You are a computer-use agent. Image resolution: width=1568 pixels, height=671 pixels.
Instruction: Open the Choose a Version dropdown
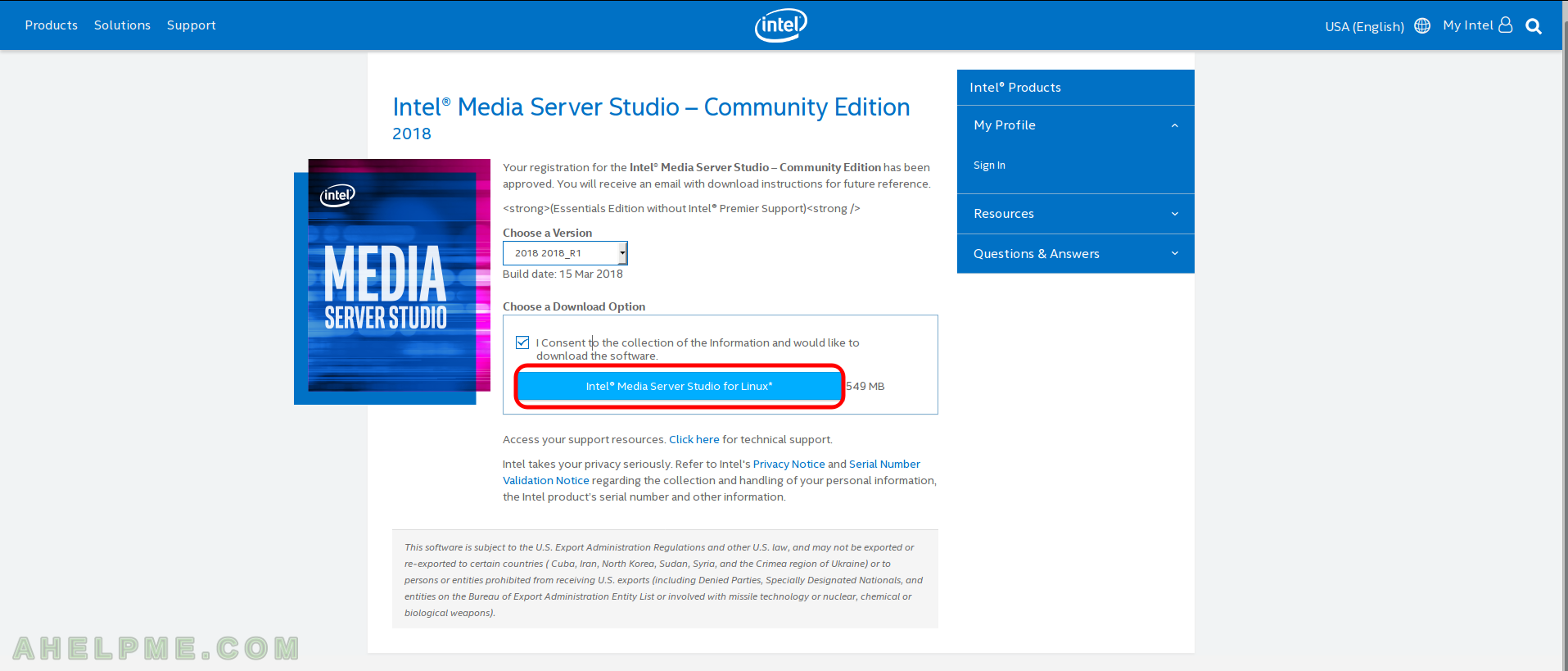click(x=565, y=253)
